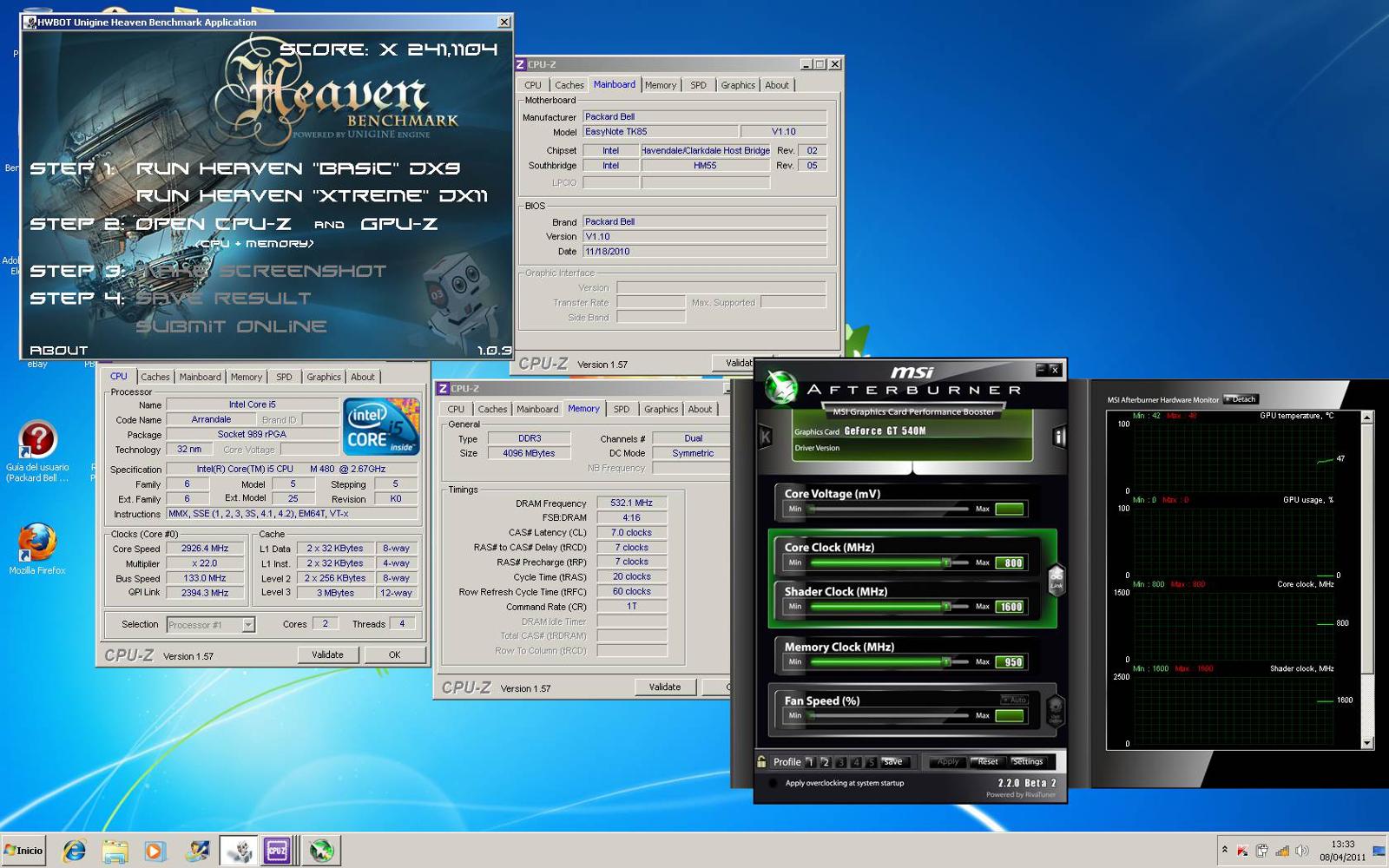
Task: Detach the Afterburner Hardware Monitor
Action: click(1241, 399)
